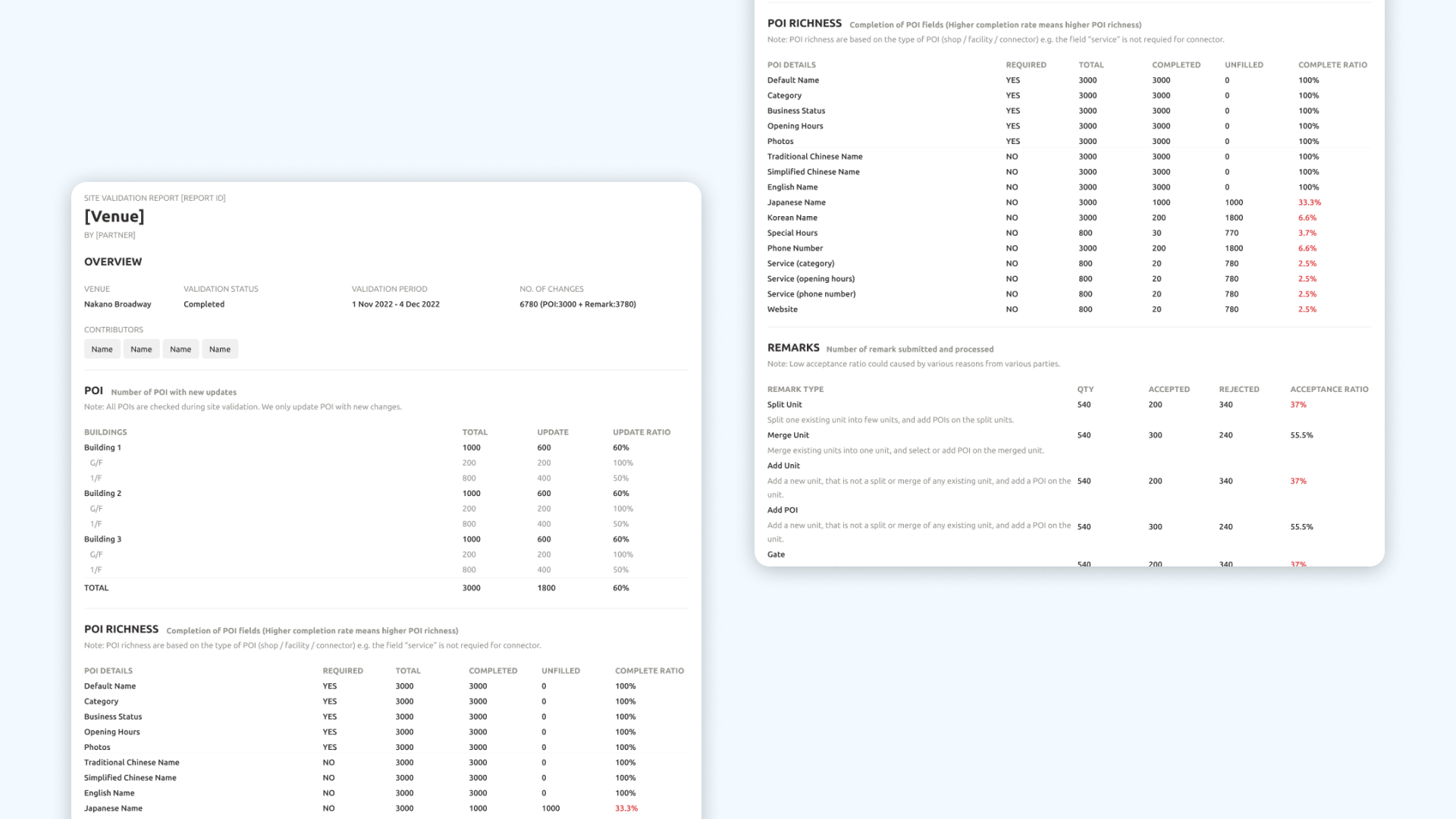
Task: Click the Building 3 row label
Action: point(102,539)
